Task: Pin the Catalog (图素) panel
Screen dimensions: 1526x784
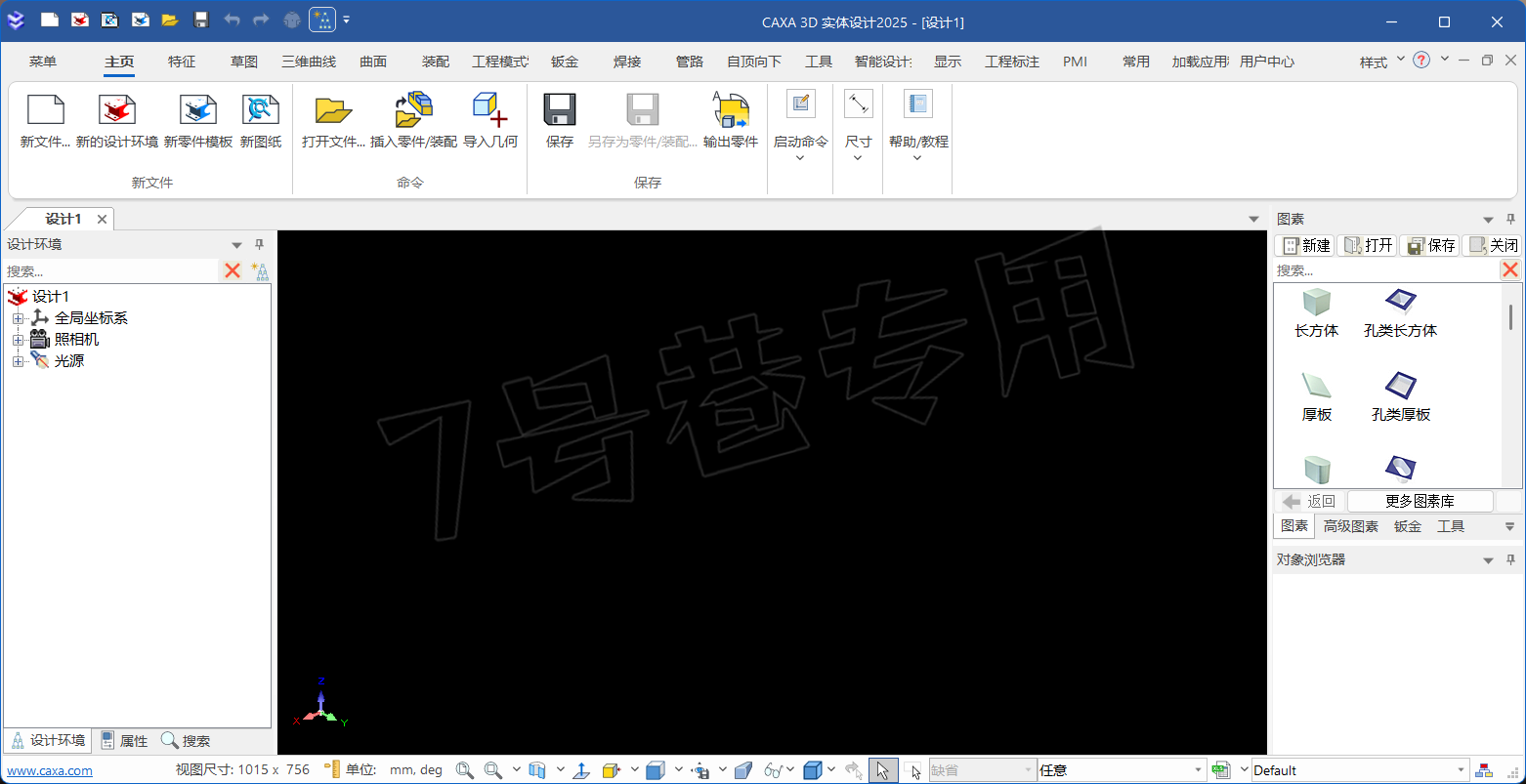Action: [1510, 220]
